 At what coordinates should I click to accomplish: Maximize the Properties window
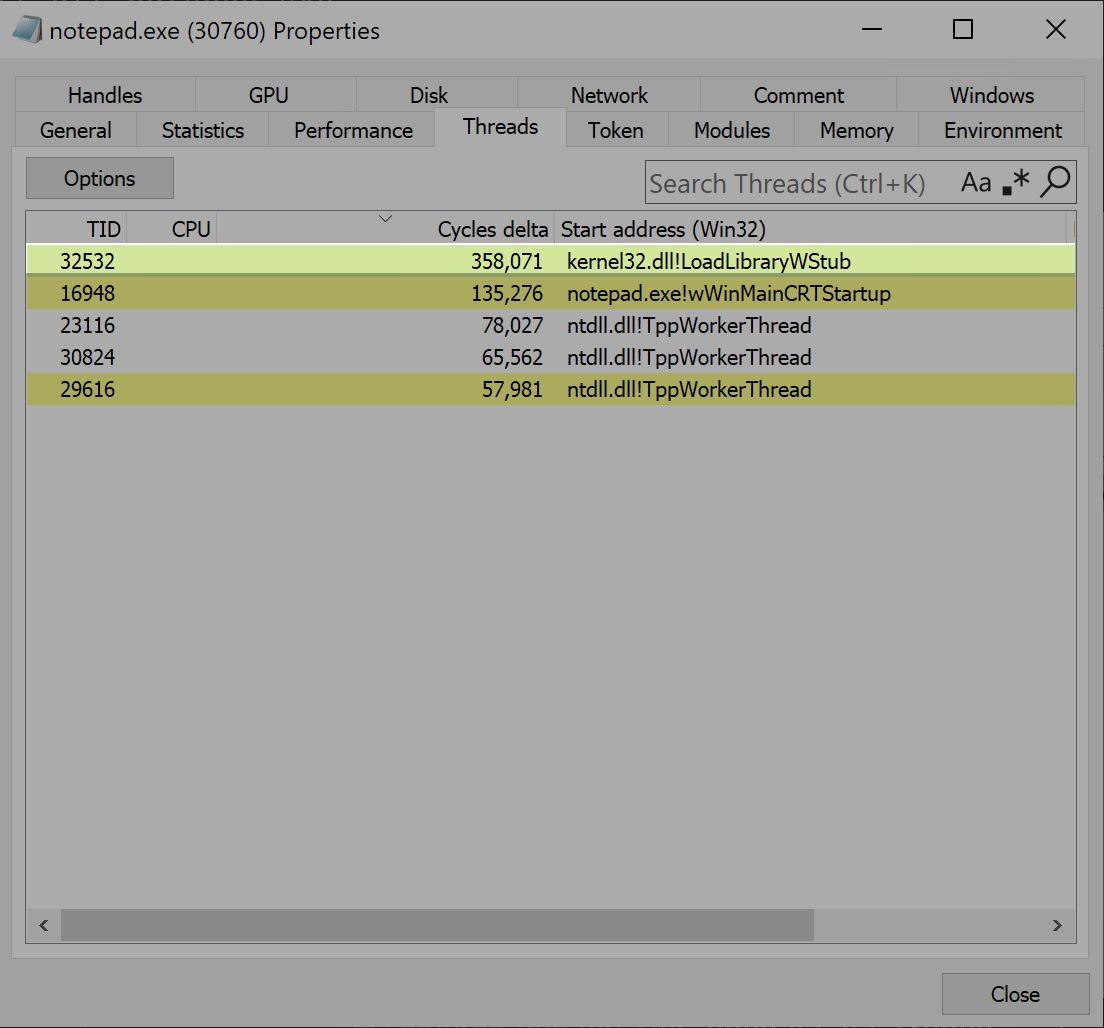(962, 30)
